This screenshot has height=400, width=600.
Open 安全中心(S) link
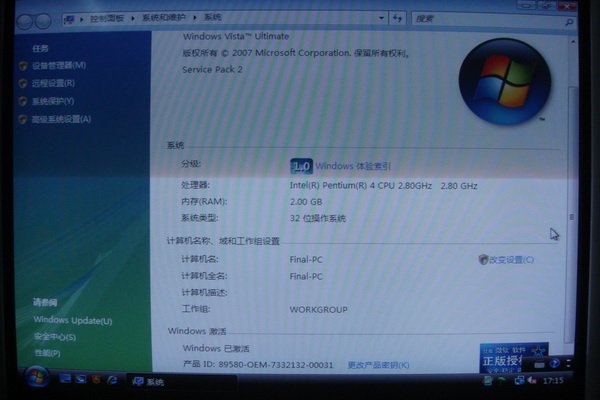55,337
